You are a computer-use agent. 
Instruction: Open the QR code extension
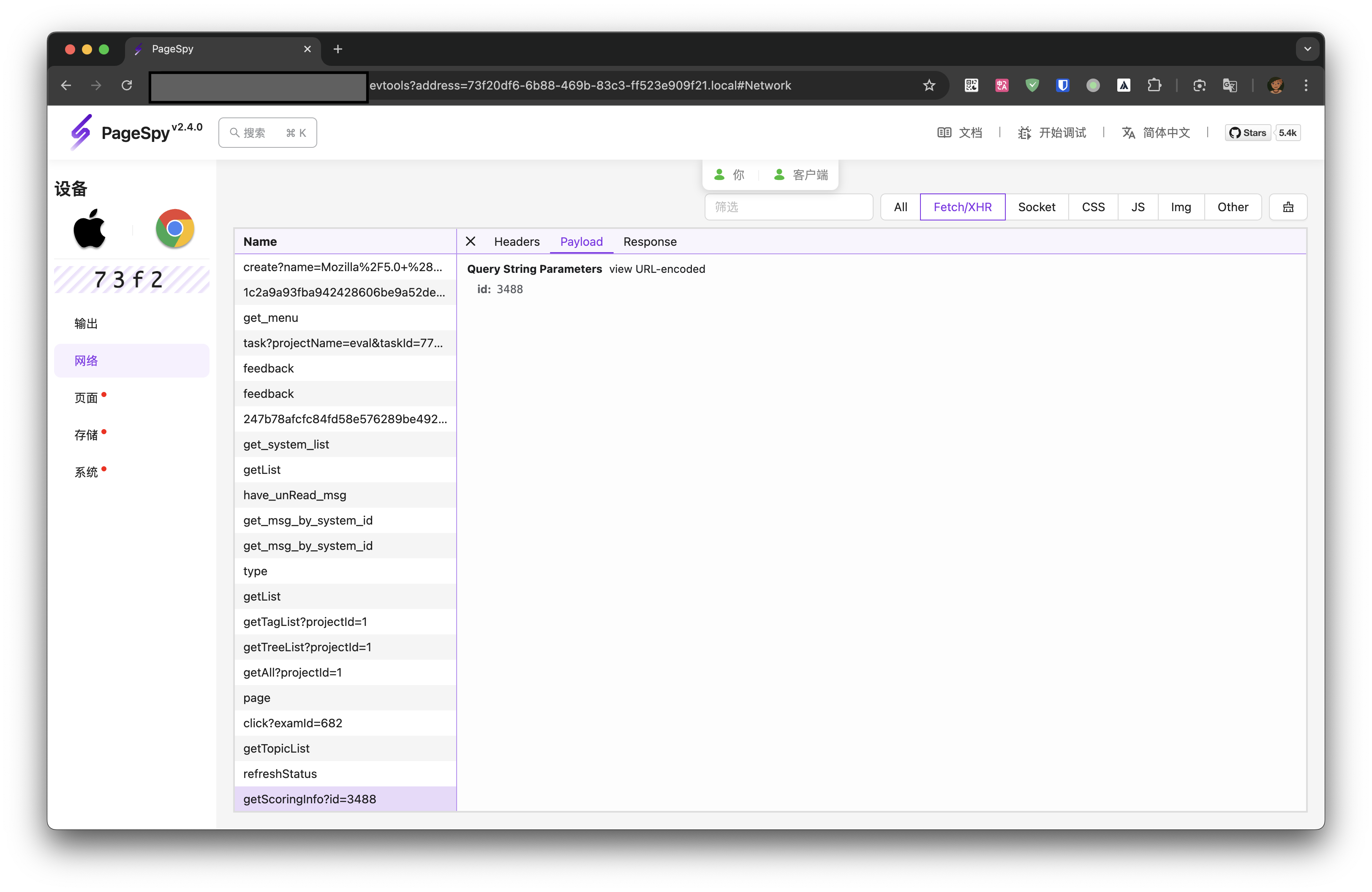972,85
